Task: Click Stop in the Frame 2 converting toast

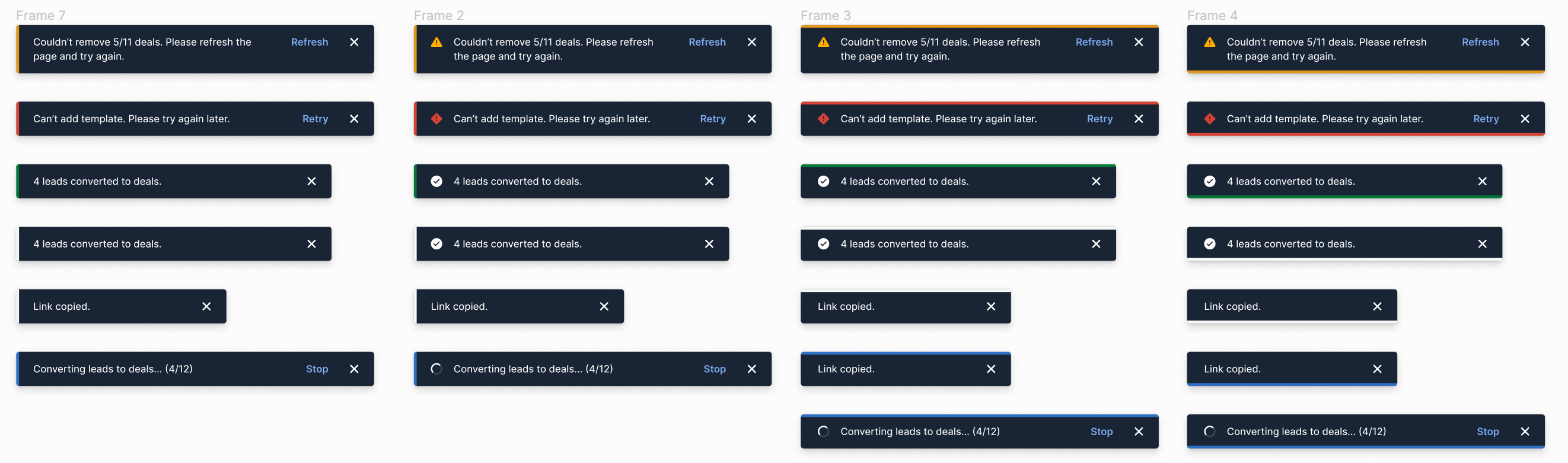Action: click(715, 369)
